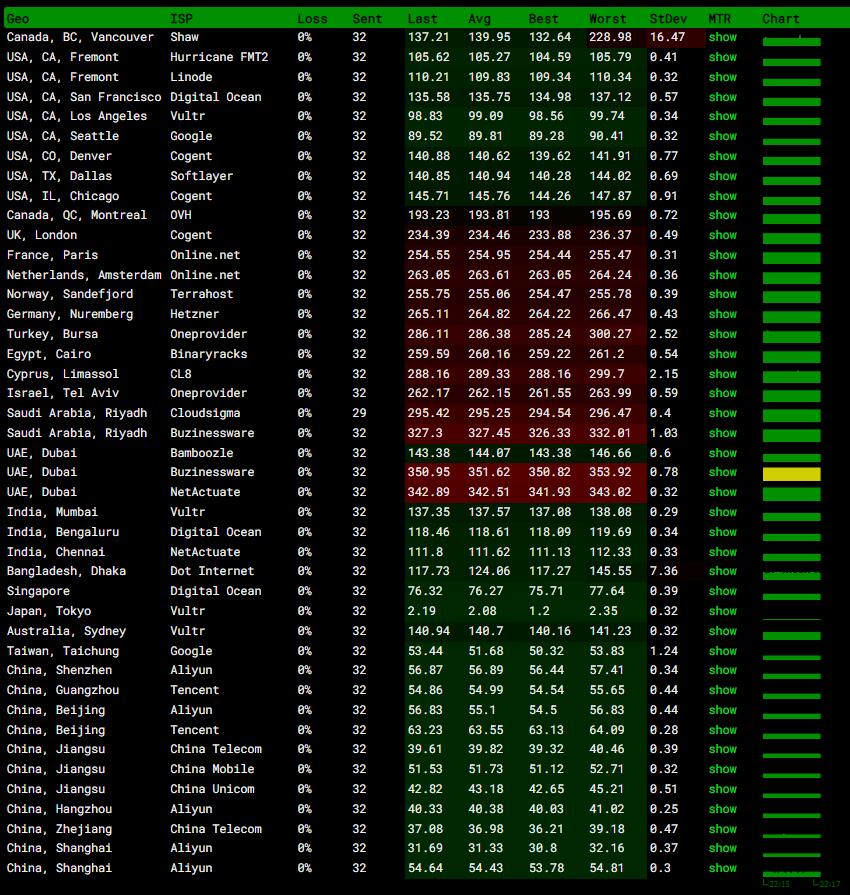This screenshot has height=895, width=850.
Task: Show MTR for Norway, Sandefjord Terrahost
Action: tap(722, 294)
